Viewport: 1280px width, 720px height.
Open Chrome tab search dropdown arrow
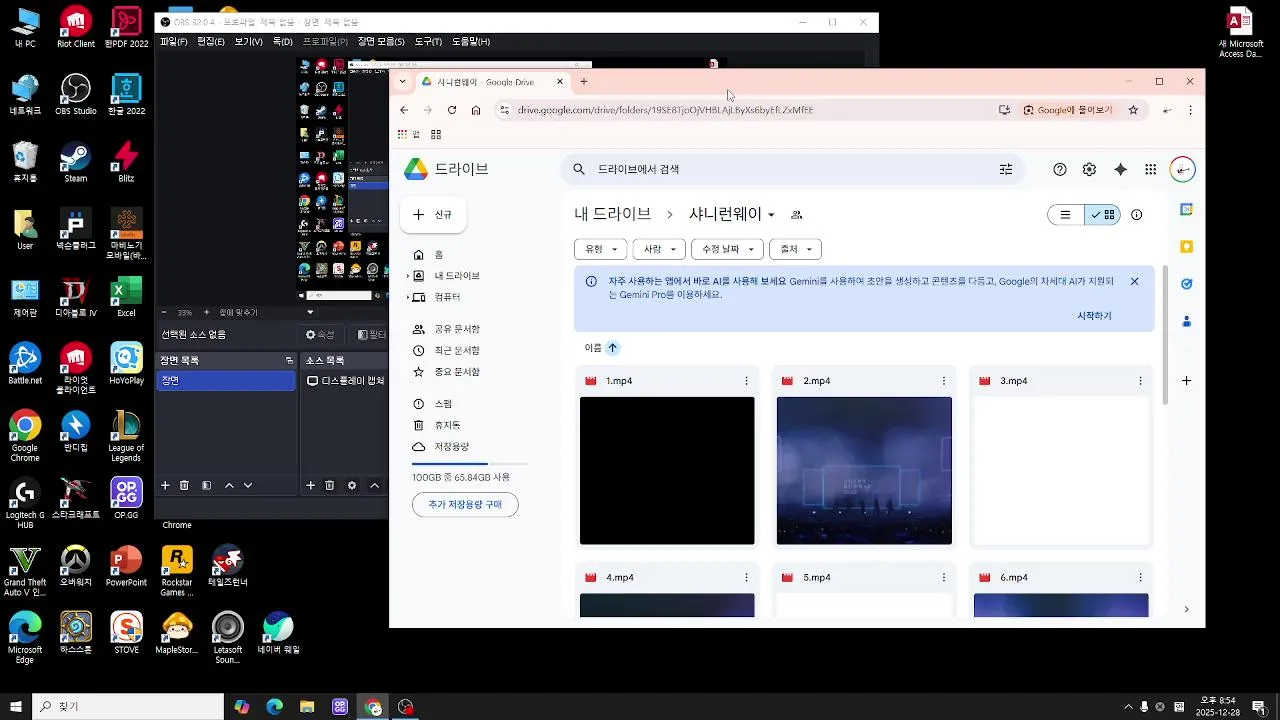point(402,82)
